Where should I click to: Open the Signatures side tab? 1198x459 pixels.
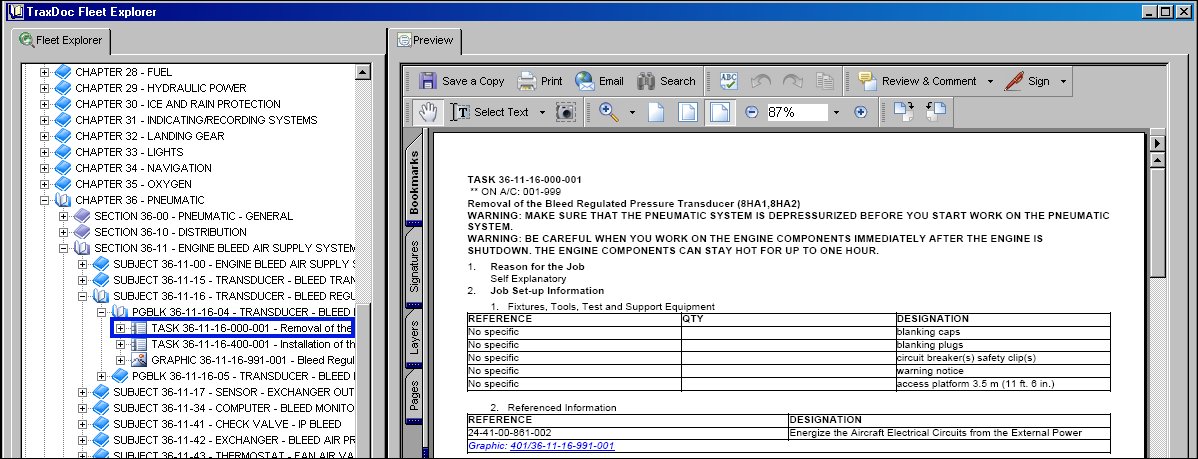(413, 266)
